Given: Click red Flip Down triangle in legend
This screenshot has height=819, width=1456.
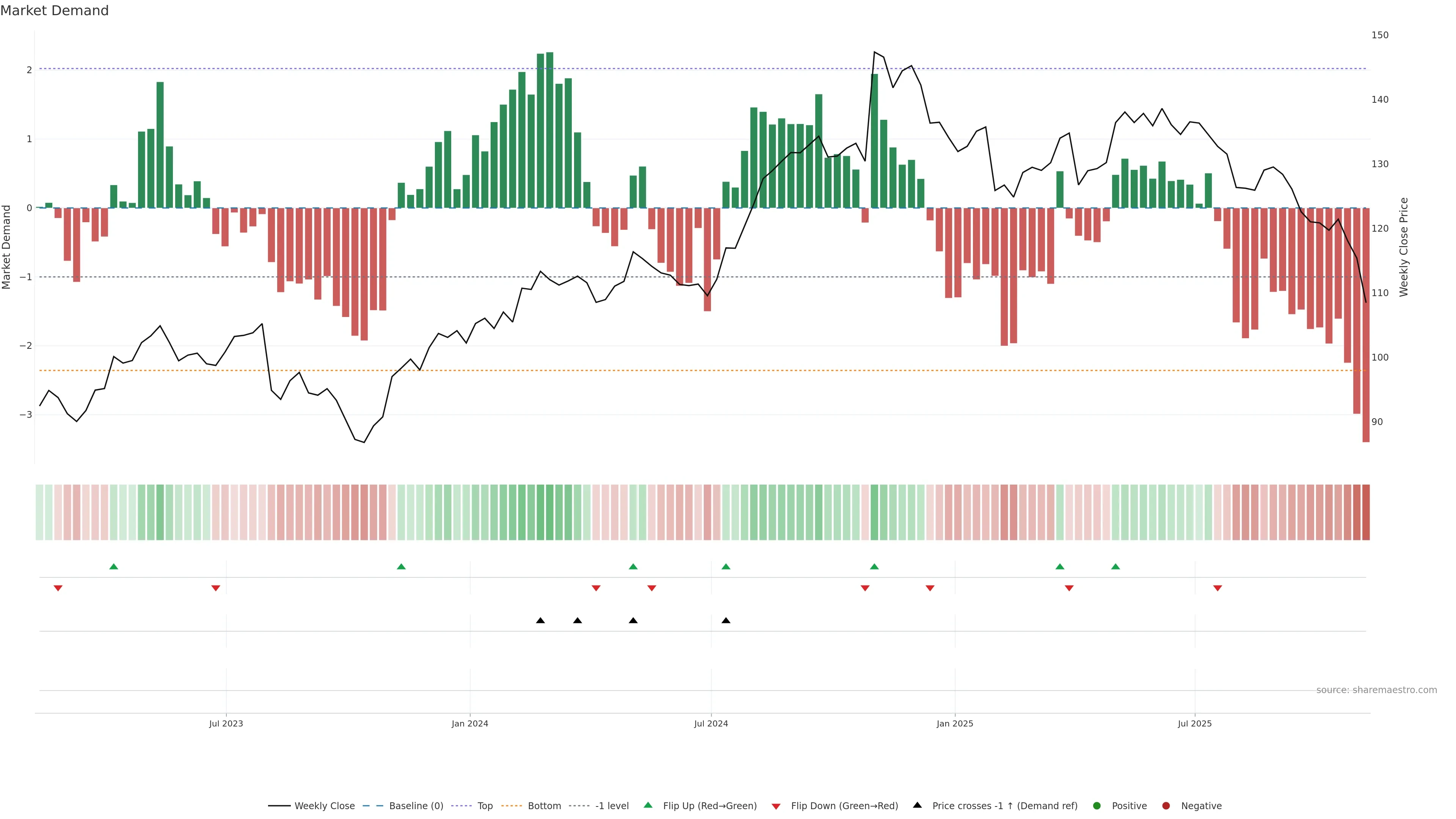Looking at the screenshot, I should pos(776,806).
